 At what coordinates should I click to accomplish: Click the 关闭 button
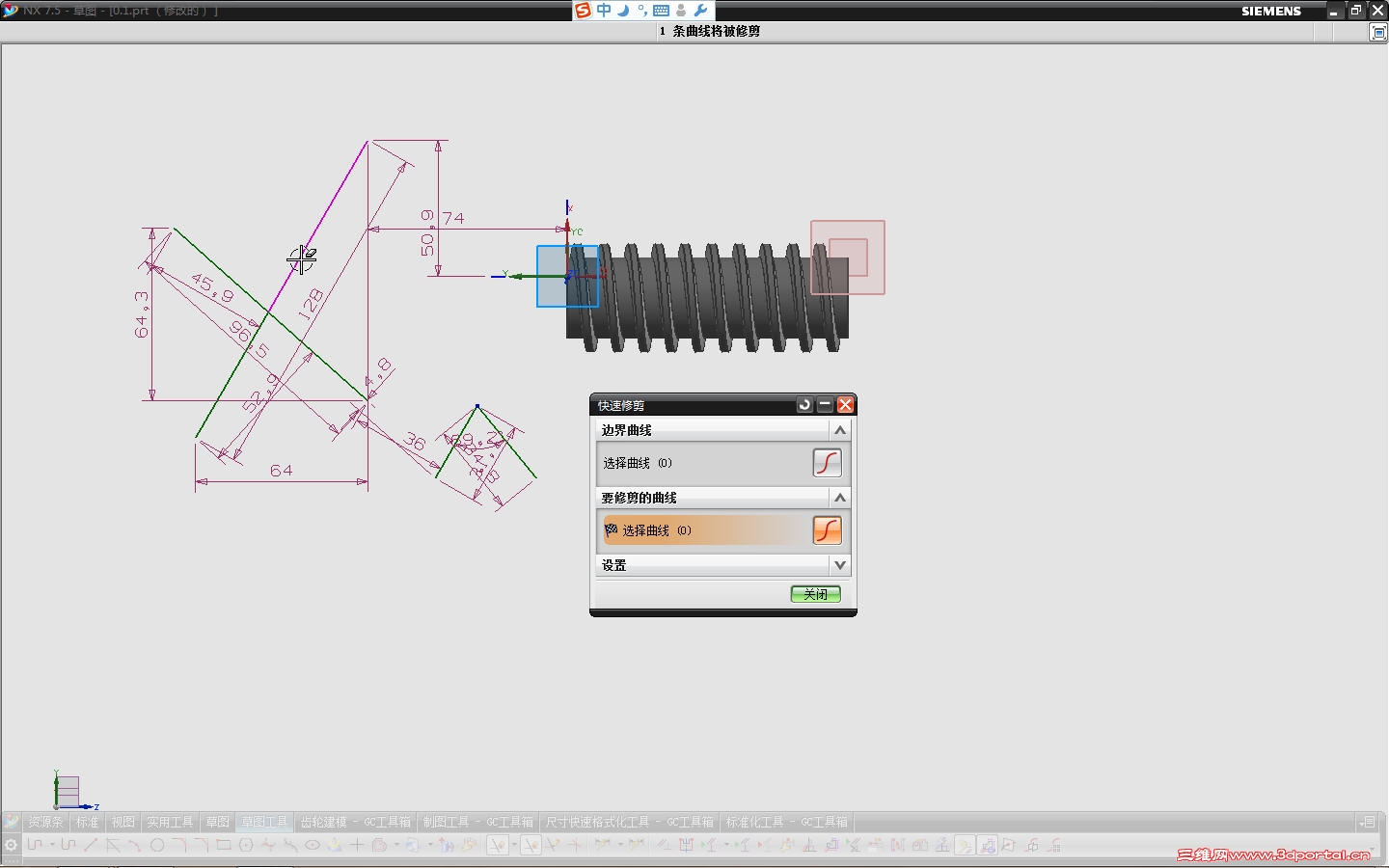tap(816, 594)
